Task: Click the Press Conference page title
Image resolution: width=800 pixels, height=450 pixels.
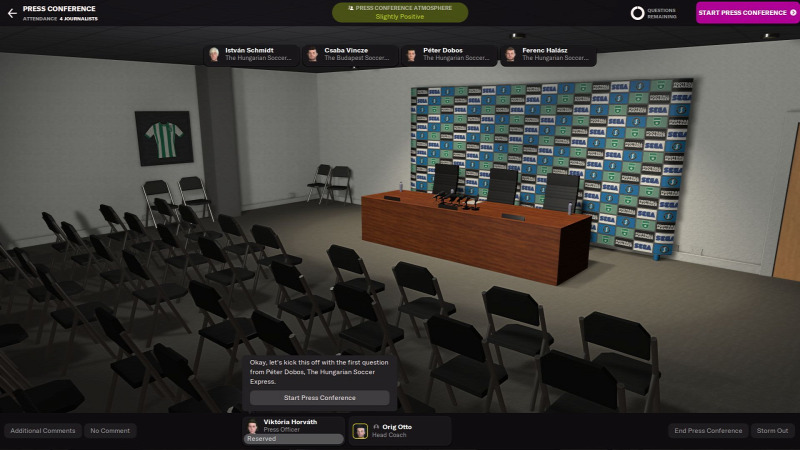Action: coord(59,9)
